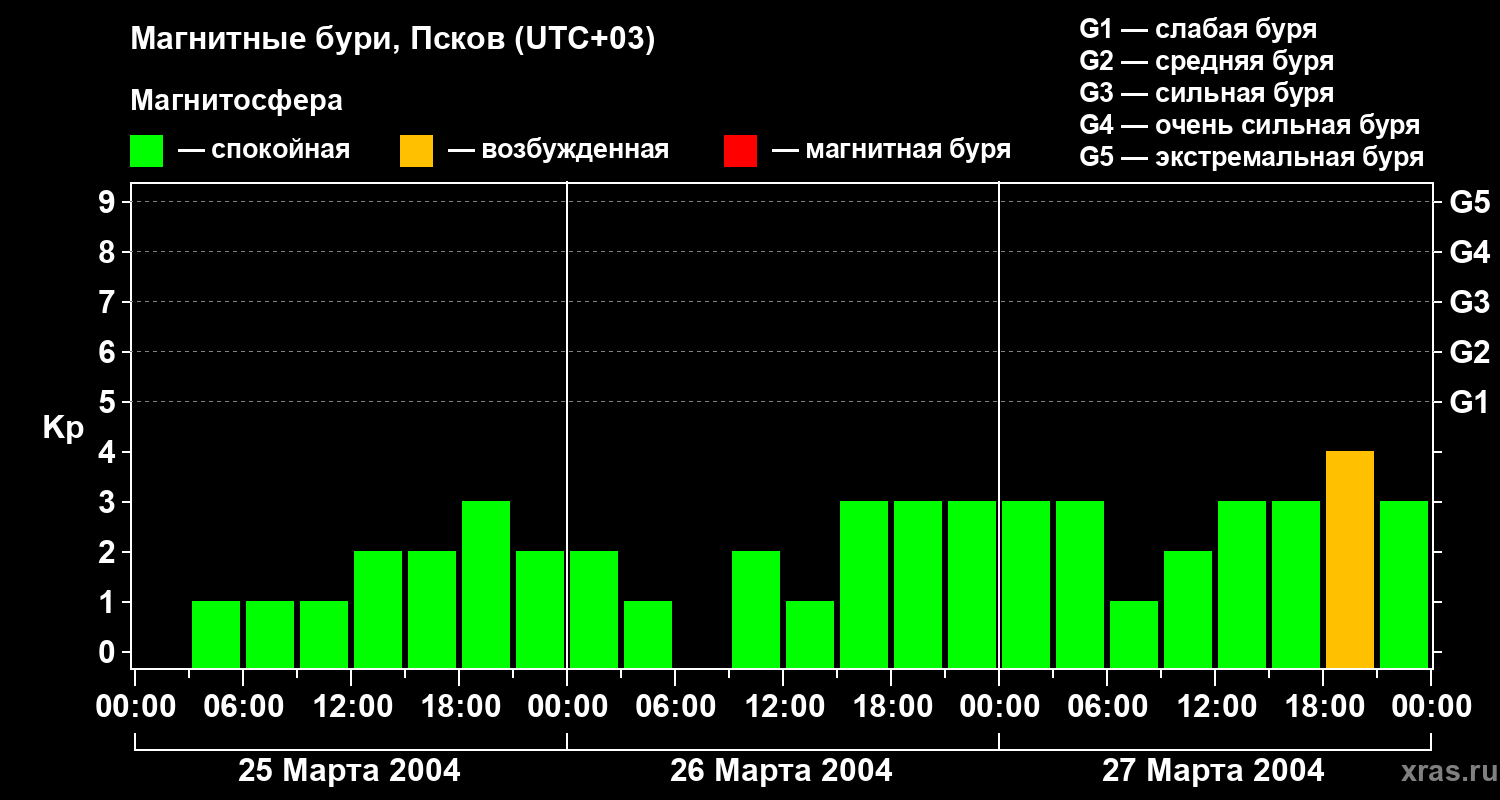Image resolution: width=1500 pixels, height=800 pixels.
Task: Click the G2 label on the right axis
Action: click(1469, 352)
